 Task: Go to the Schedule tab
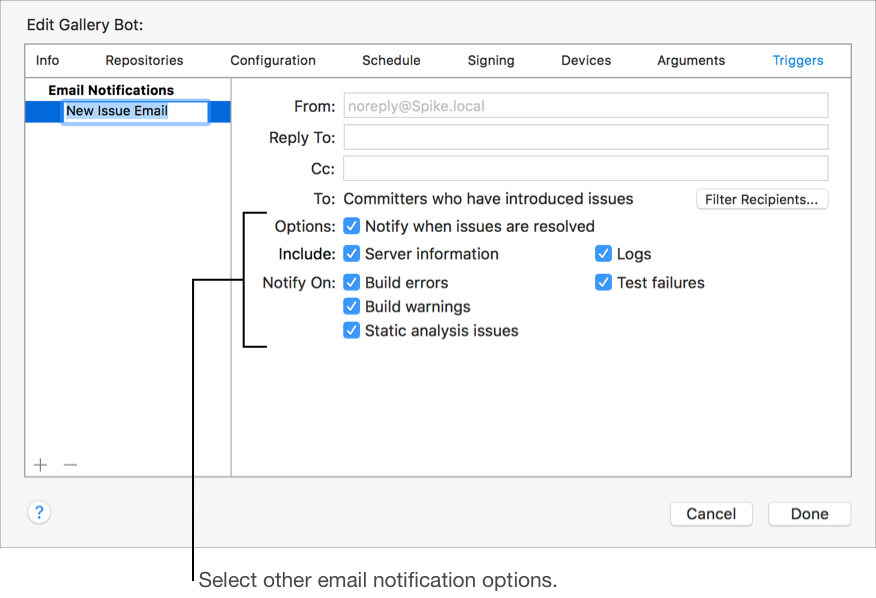[391, 61]
